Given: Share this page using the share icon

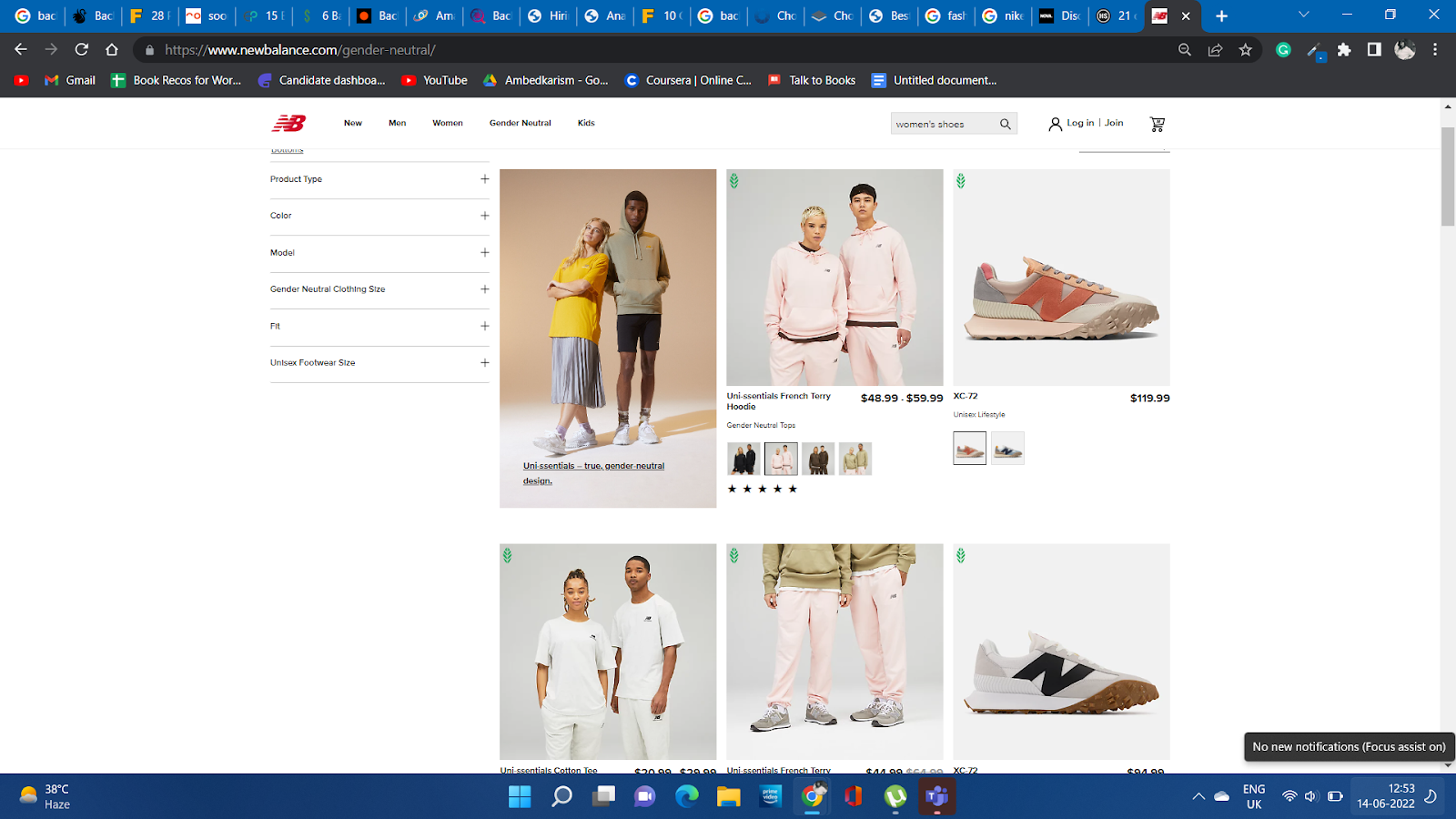Looking at the screenshot, I should pos(1215,50).
